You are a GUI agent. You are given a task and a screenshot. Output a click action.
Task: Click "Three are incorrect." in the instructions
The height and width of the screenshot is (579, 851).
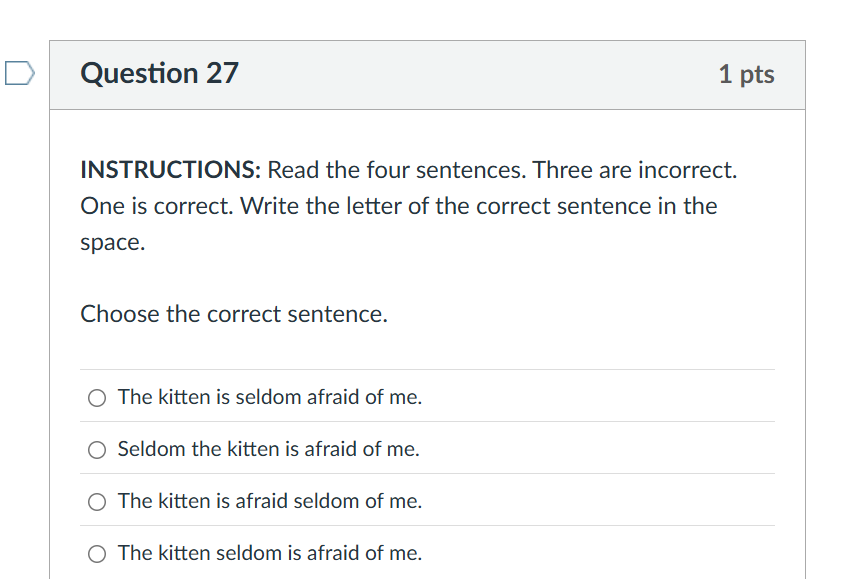coord(635,170)
